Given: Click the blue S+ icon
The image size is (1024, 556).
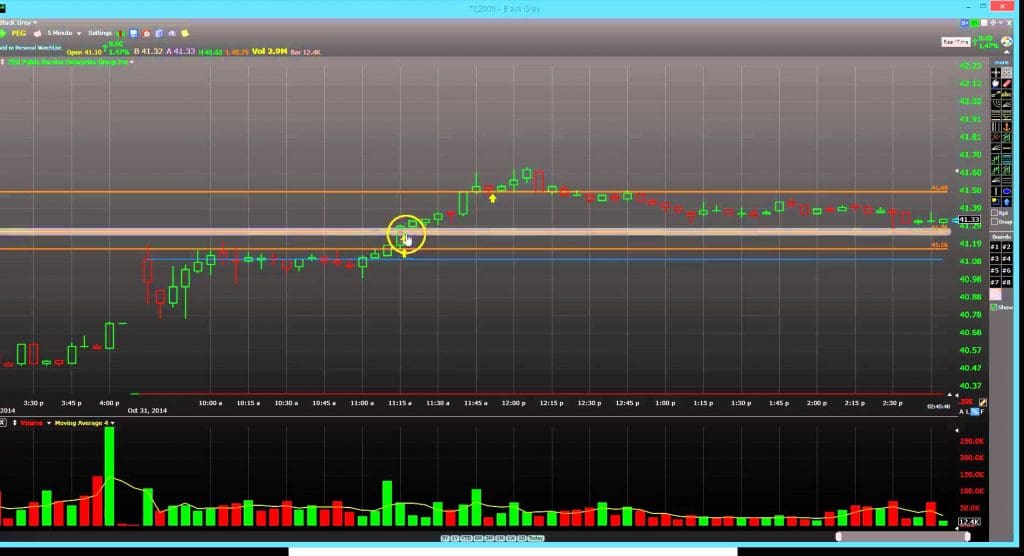Looking at the screenshot, I should pyautogui.click(x=964, y=23).
